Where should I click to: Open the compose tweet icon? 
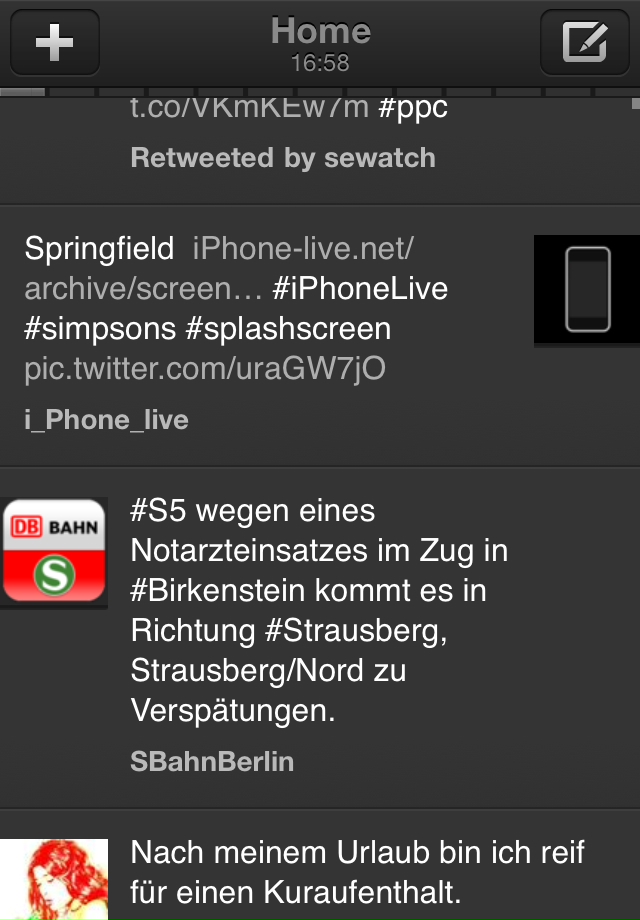(x=584, y=42)
